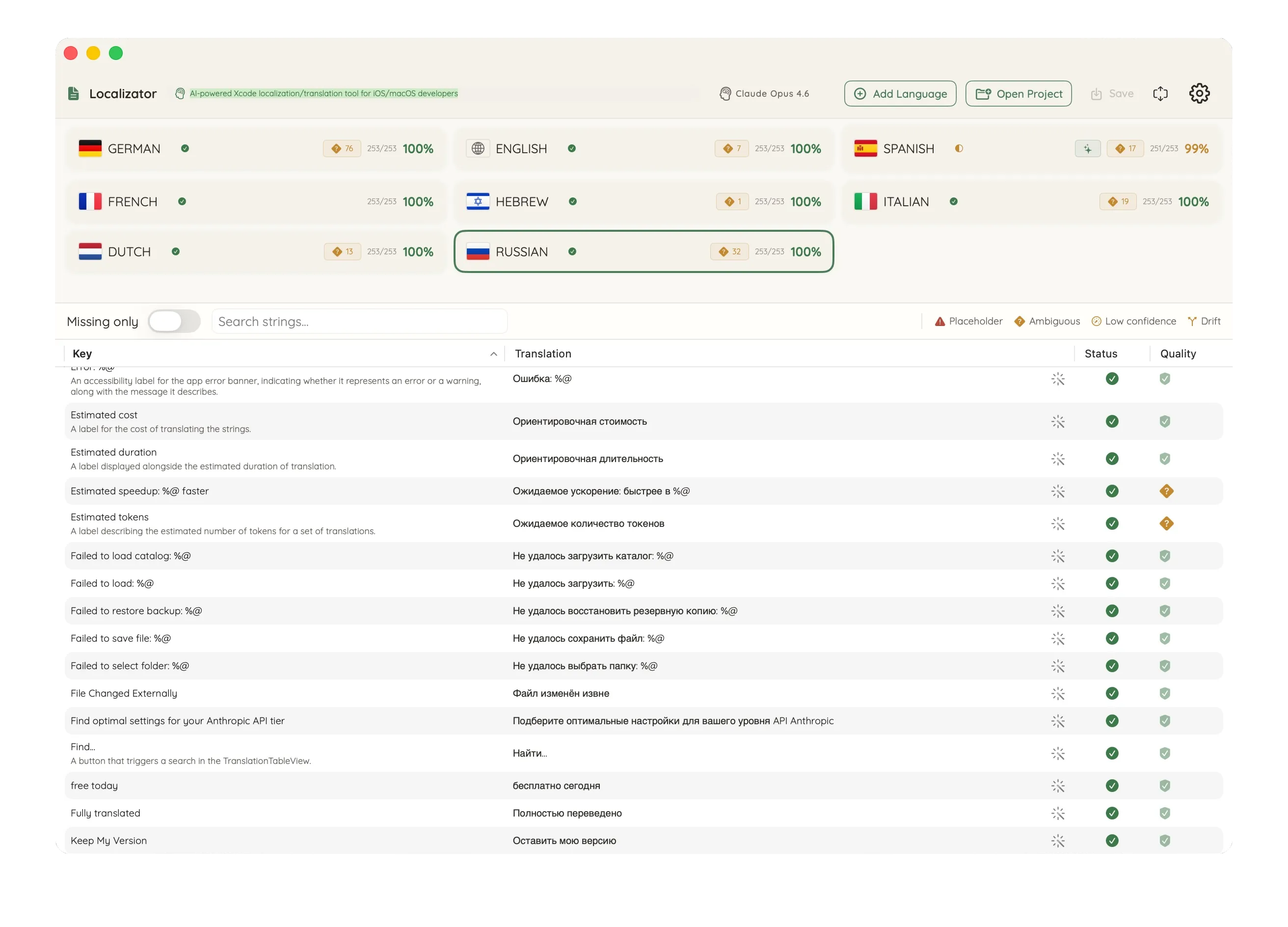1288x927 pixels.
Task: Select the Ambiguous filter
Action: (x=1020, y=321)
